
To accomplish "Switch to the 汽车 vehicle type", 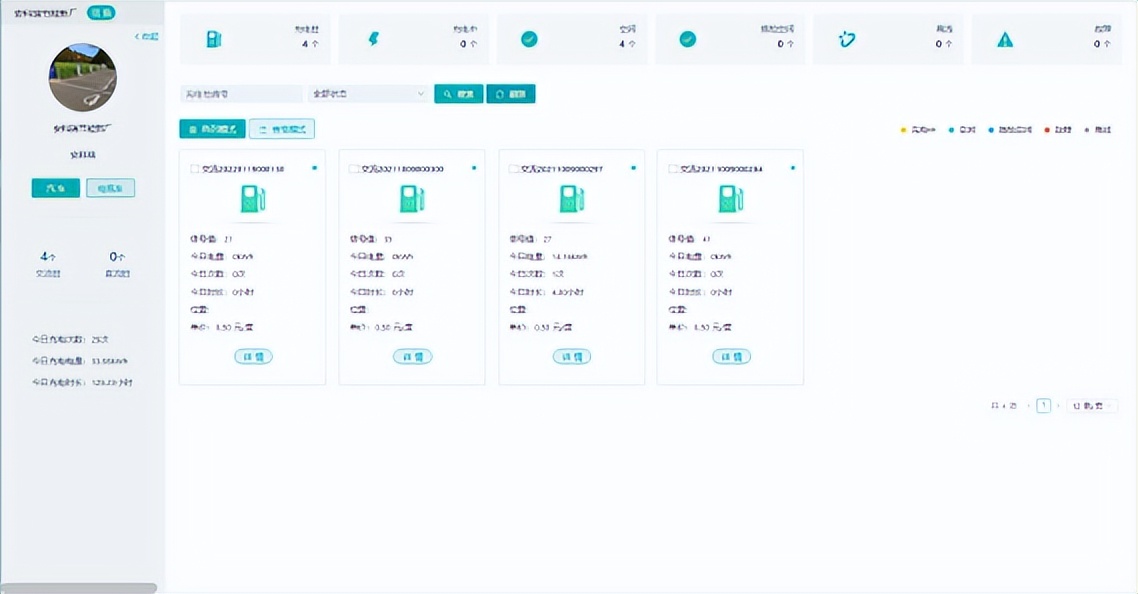I will pos(55,187).
